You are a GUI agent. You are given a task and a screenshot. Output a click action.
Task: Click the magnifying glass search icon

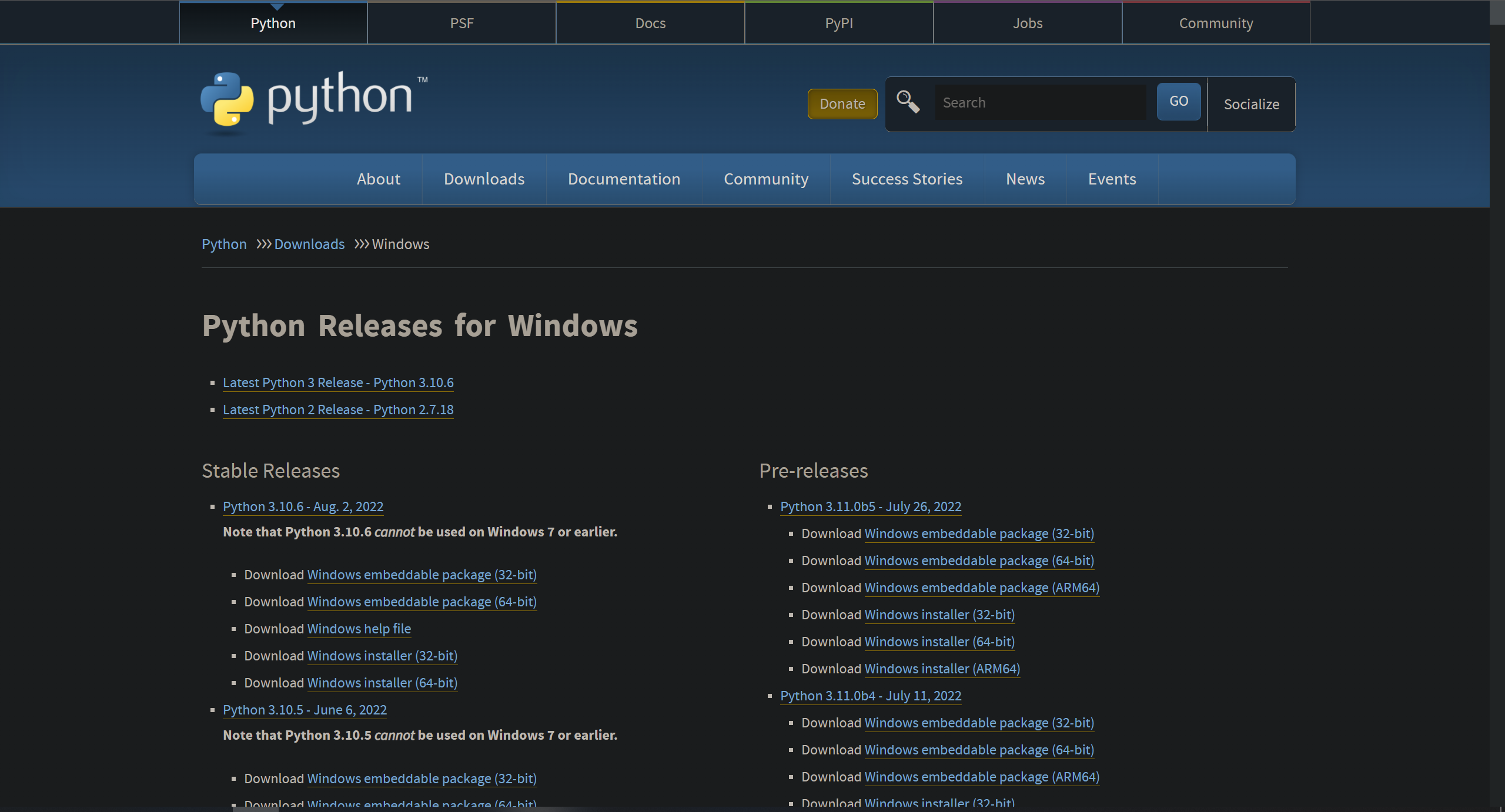908,102
